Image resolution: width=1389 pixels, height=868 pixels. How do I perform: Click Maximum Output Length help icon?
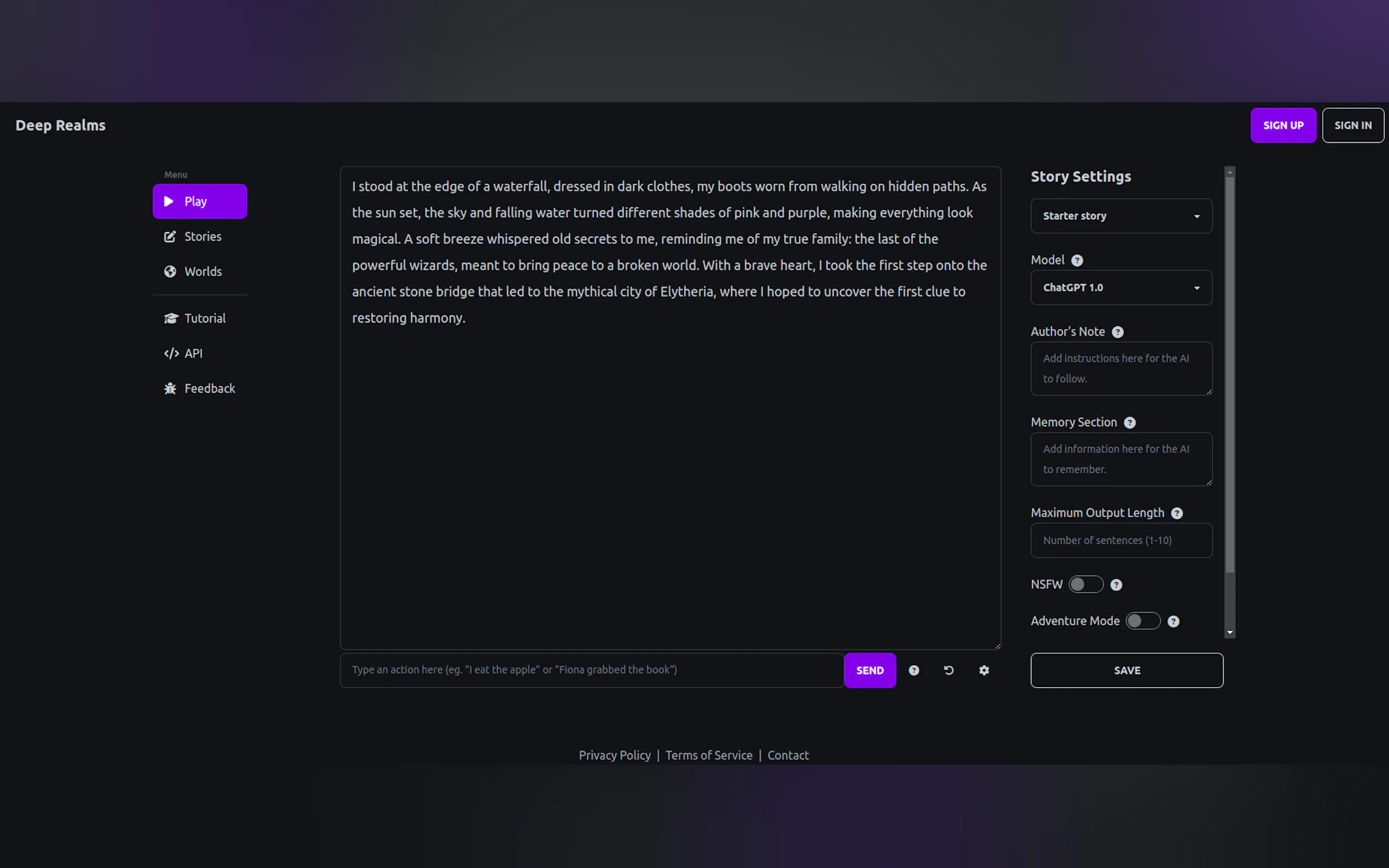[1176, 513]
